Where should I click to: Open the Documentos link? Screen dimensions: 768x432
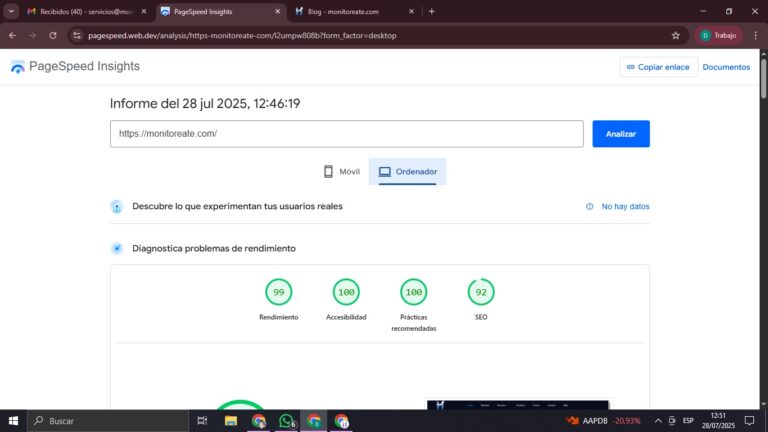(726, 67)
